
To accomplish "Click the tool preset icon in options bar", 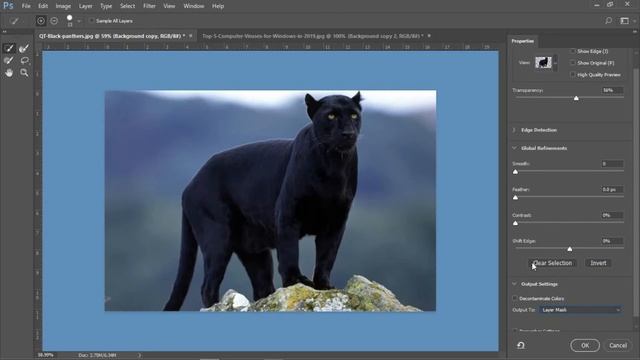I will 15,21.
